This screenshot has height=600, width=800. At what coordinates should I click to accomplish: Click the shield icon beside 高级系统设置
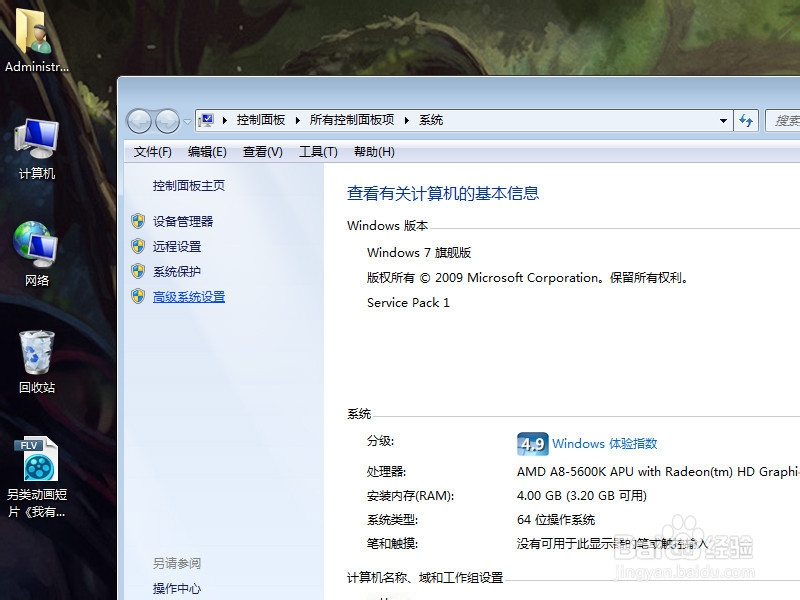tap(137, 296)
